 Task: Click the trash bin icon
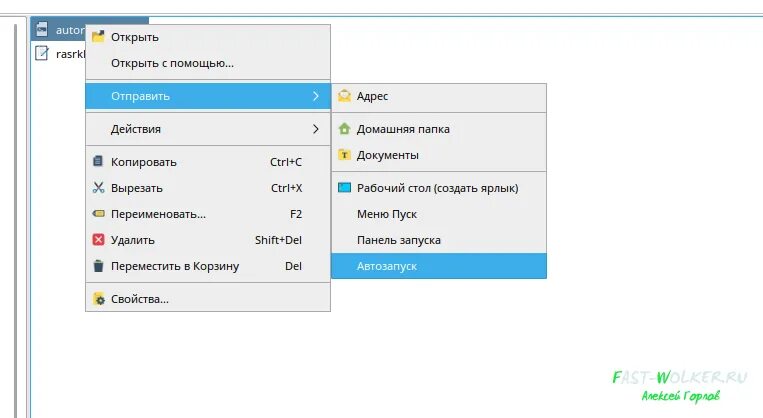pyautogui.click(x=98, y=266)
